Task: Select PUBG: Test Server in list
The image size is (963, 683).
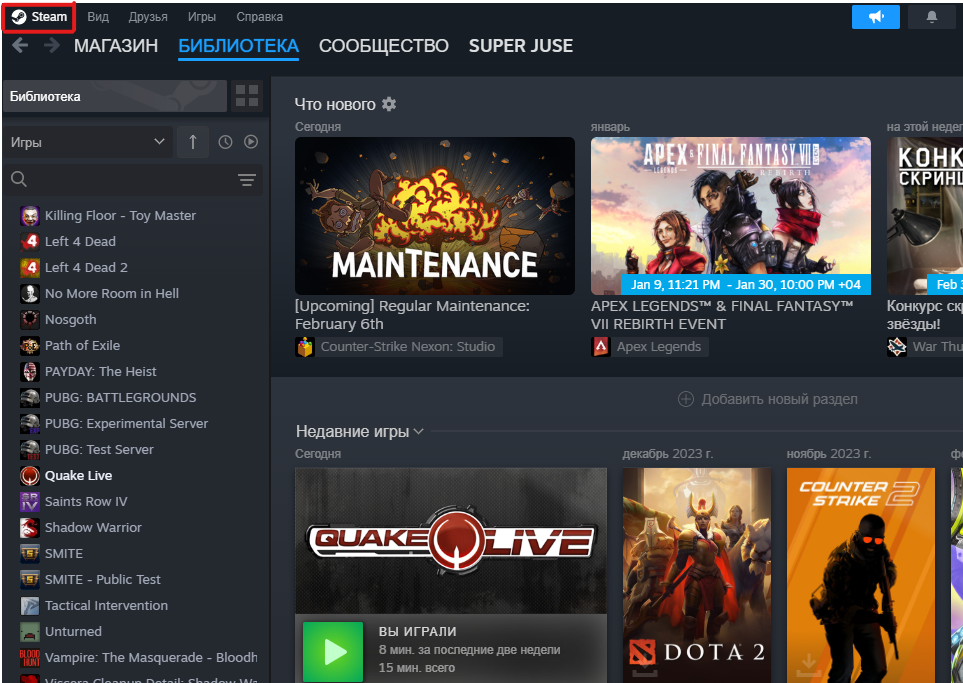Action: point(99,450)
